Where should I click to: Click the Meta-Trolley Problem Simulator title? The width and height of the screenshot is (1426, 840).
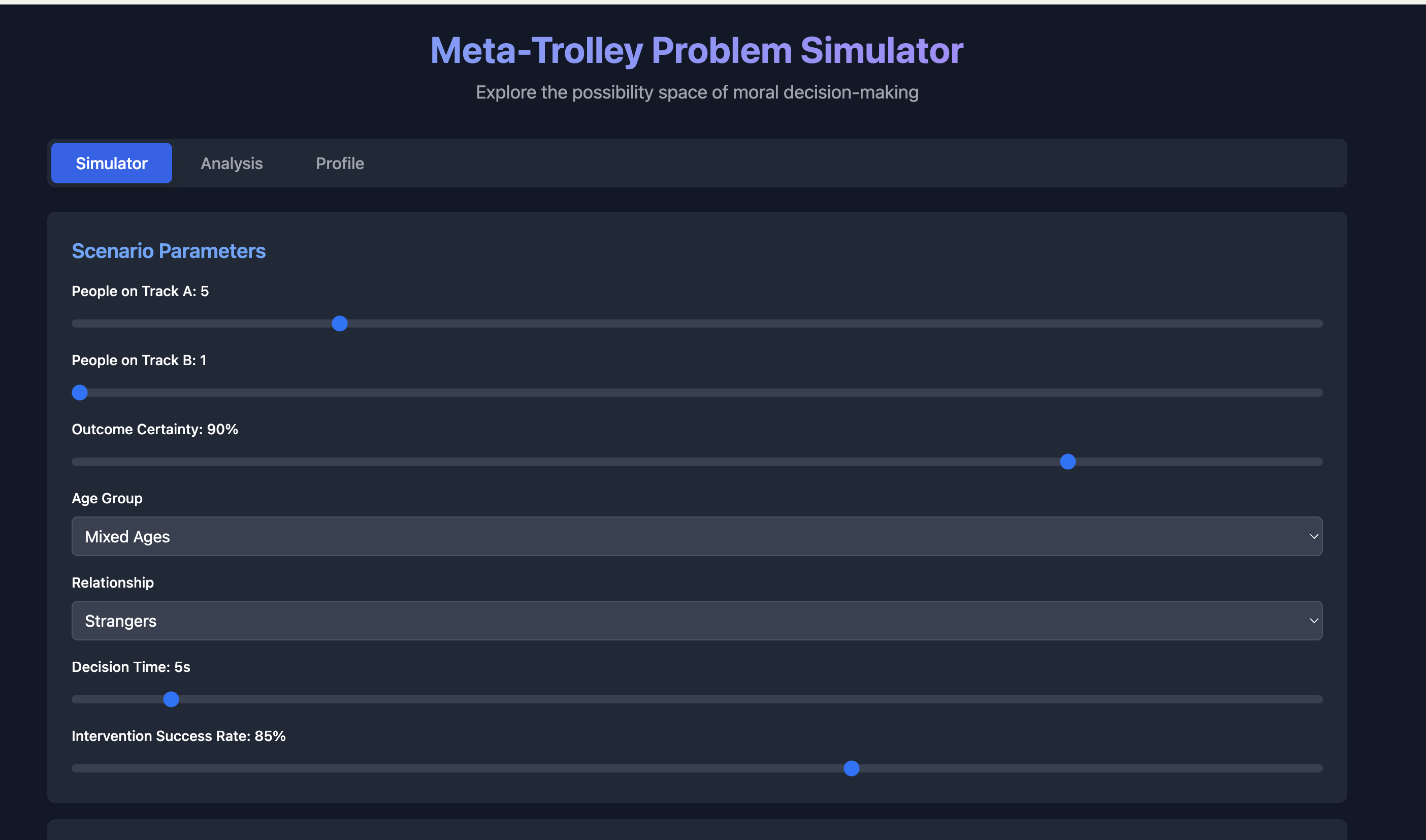point(697,50)
